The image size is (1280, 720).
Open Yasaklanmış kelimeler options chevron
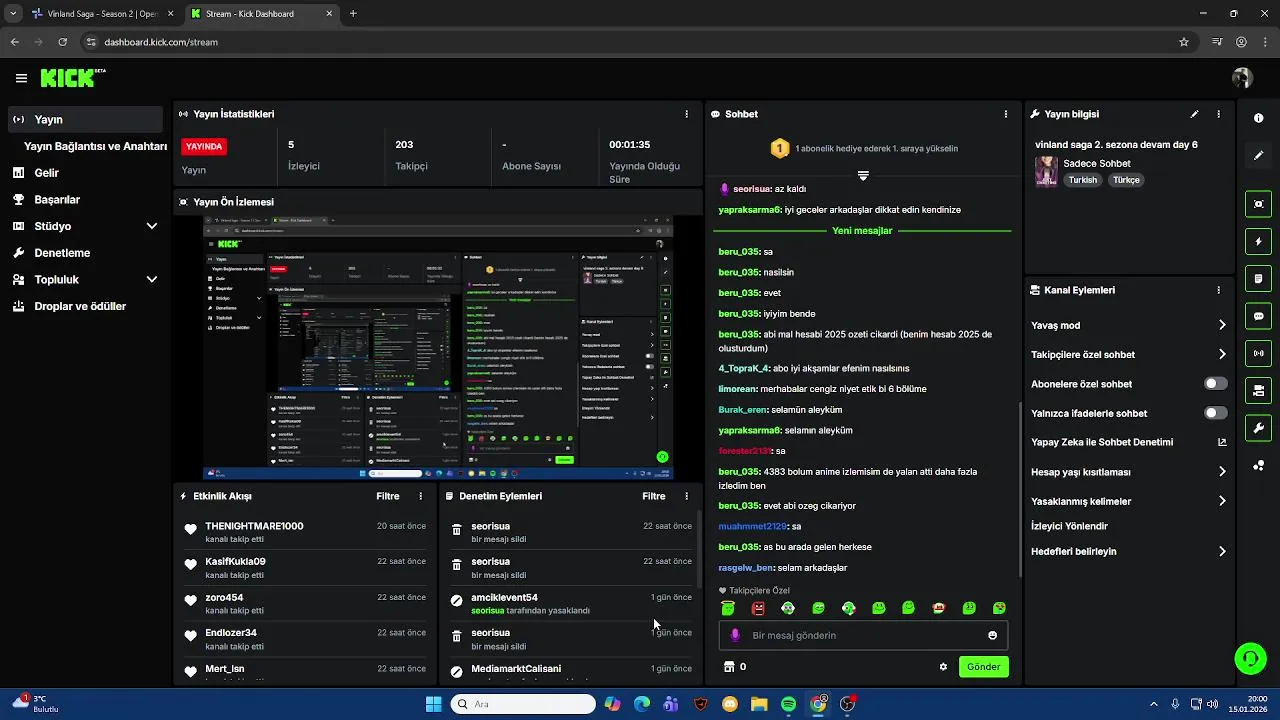point(1222,501)
